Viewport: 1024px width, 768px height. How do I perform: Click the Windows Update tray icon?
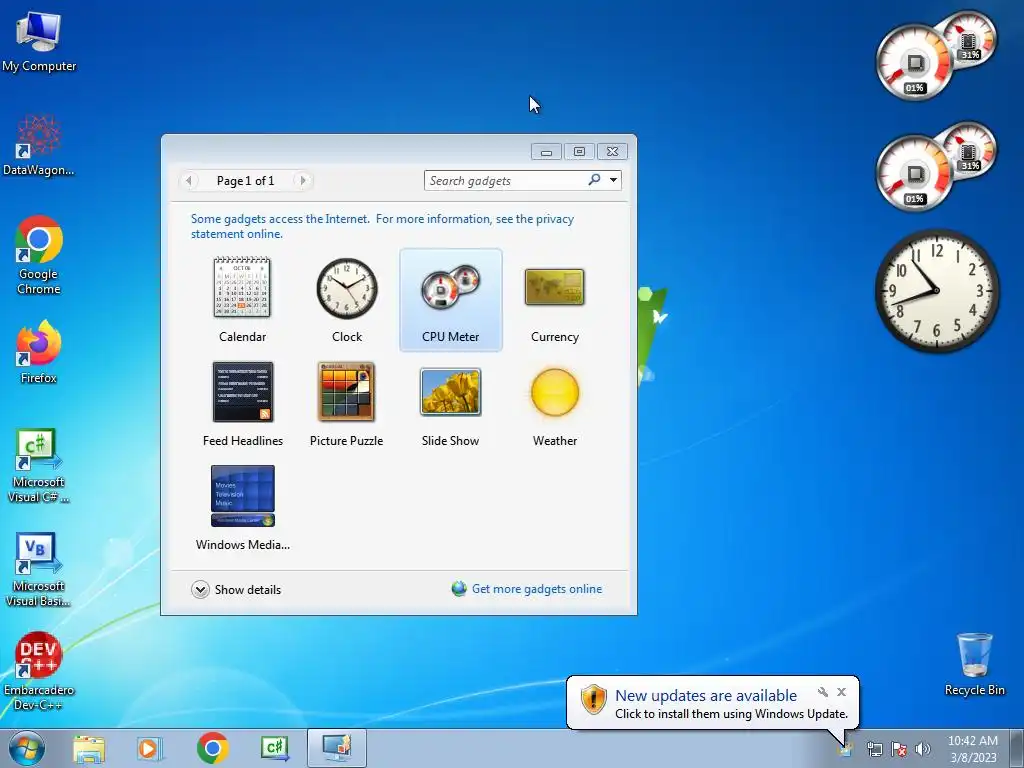[846, 748]
